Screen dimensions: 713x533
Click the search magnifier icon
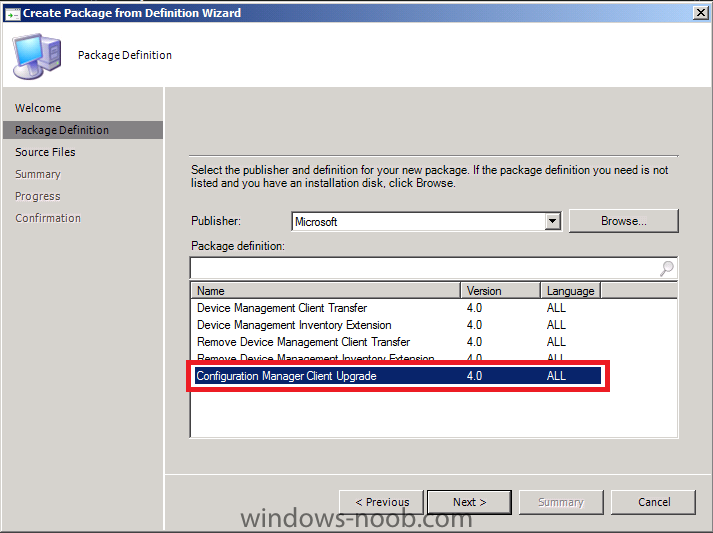click(667, 268)
